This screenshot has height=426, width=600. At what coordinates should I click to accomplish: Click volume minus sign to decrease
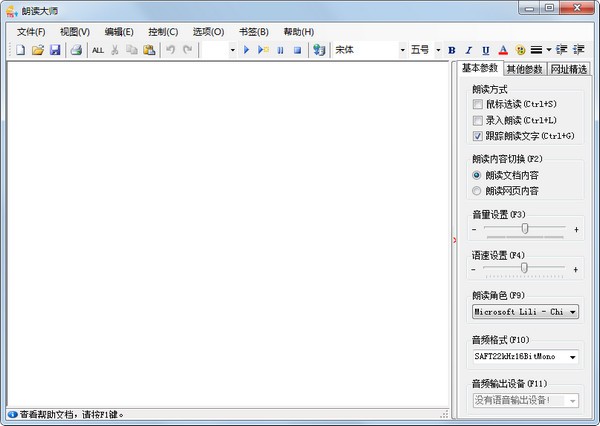click(x=474, y=230)
